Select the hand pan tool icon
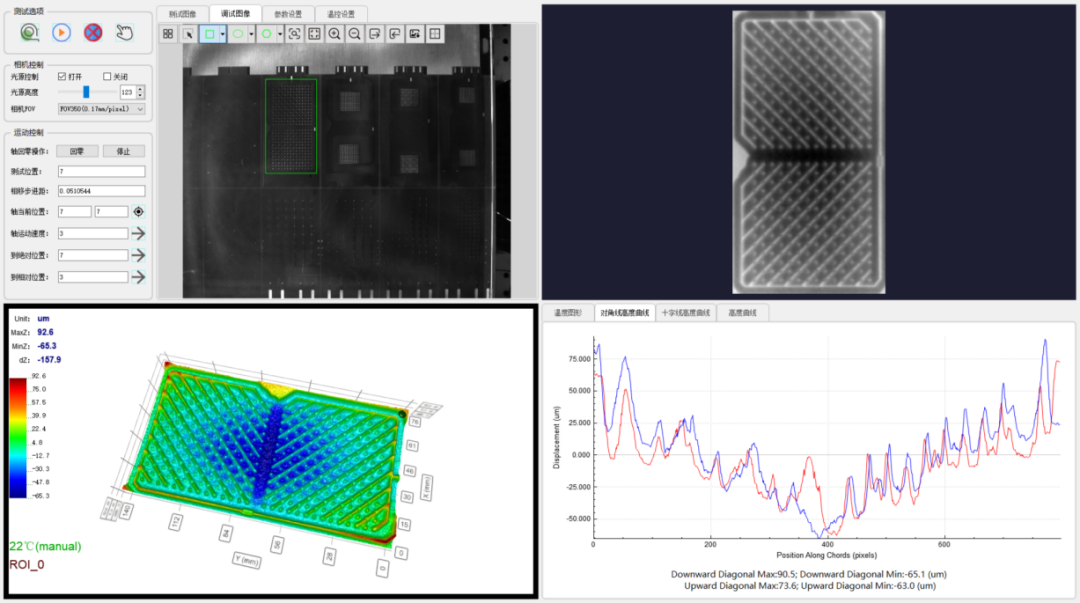The width and height of the screenshot is (1080, 603). click(x=125, y=32)
